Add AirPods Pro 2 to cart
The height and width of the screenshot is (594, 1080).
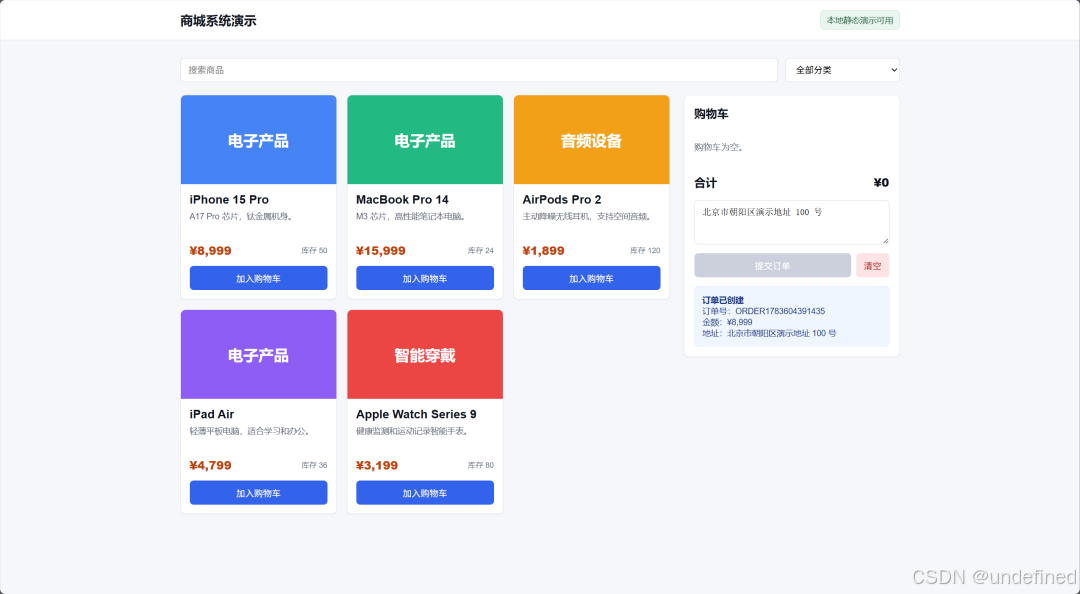(x=592, y=278)
